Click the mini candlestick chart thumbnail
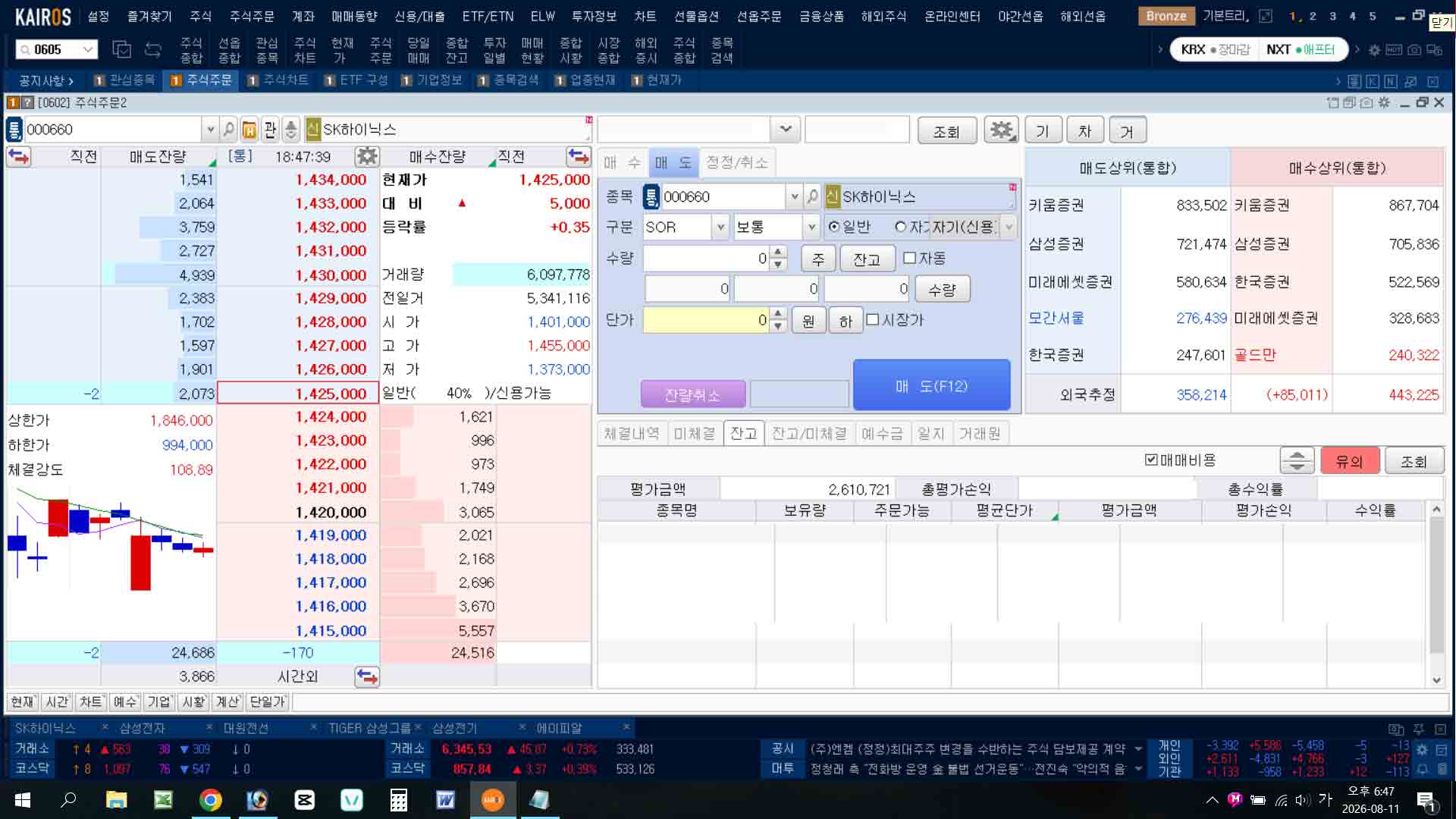The image size is (1456, 819). 110,538
